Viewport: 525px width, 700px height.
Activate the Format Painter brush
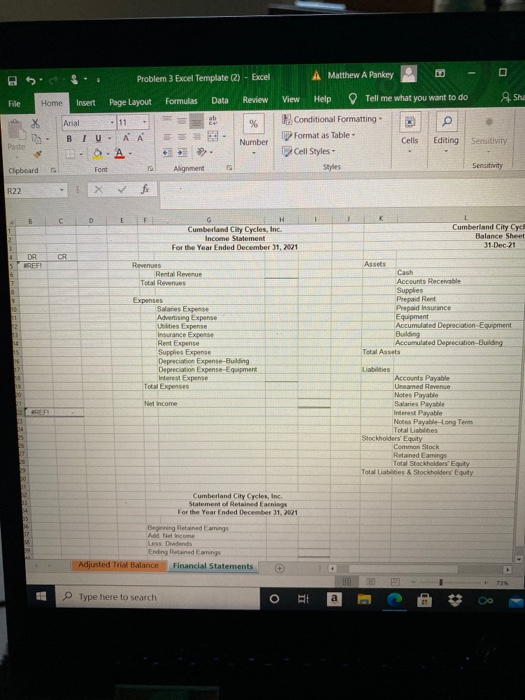point(37,154)
